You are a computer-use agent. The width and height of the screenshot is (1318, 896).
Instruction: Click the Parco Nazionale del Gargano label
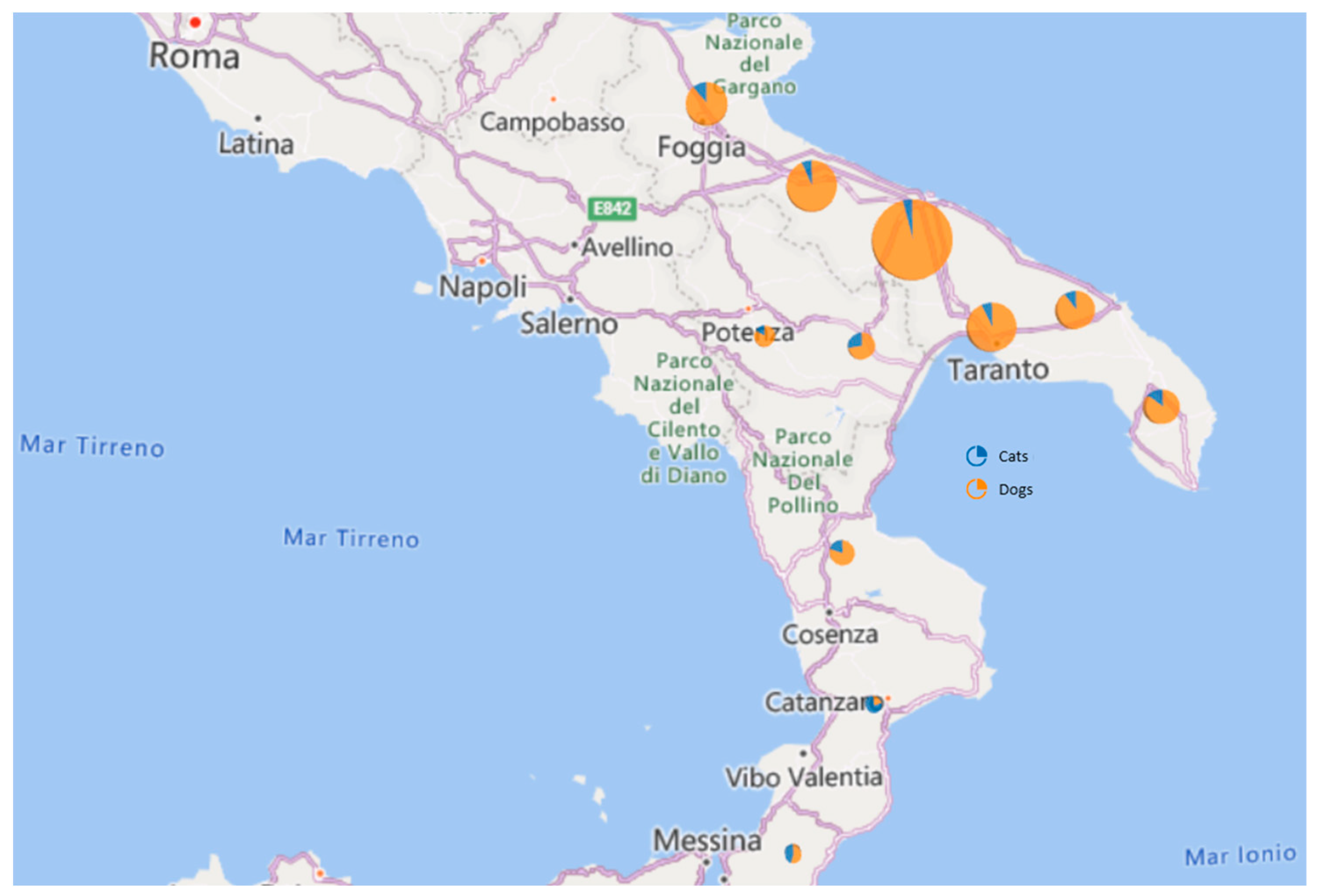point(753,53)
